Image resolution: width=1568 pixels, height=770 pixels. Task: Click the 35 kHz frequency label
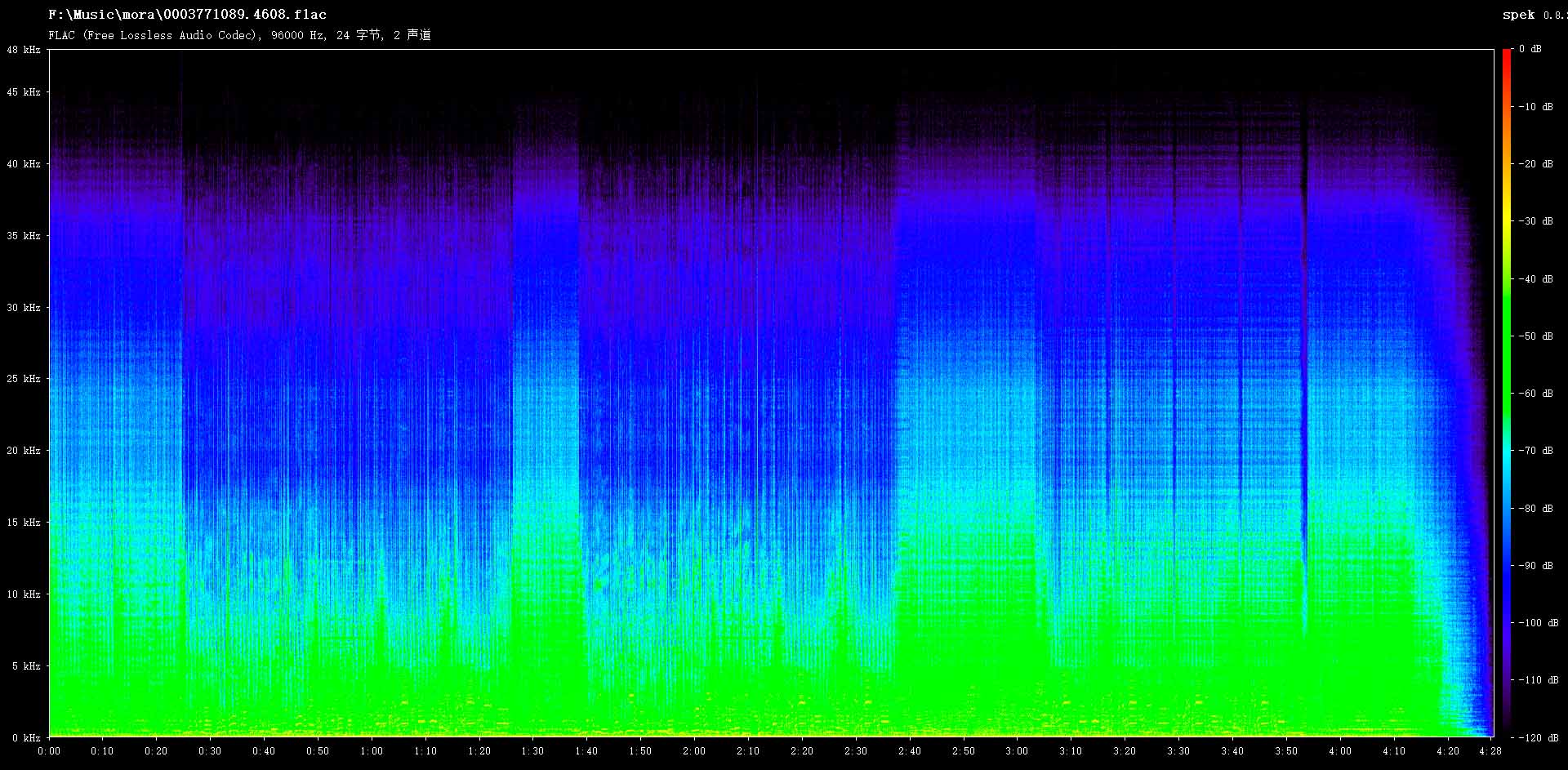click(24, 236)
